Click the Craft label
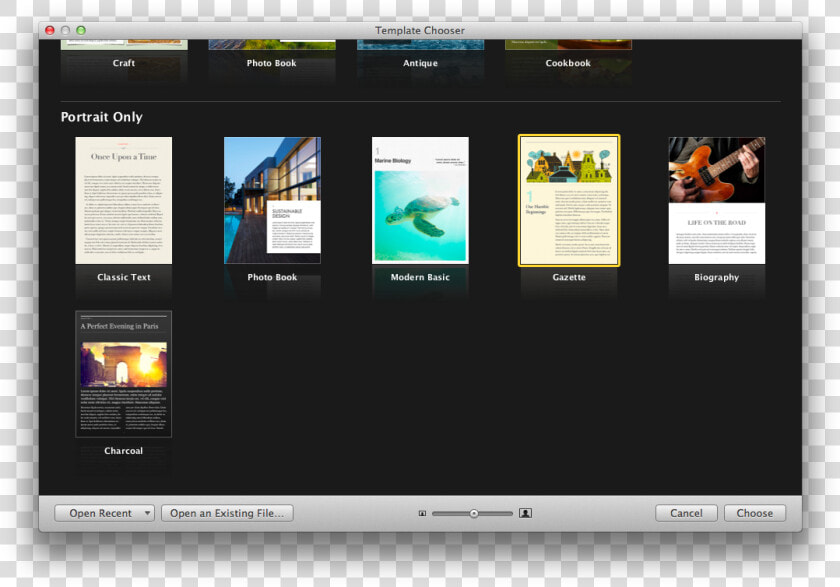 click(x=124, y=63)
